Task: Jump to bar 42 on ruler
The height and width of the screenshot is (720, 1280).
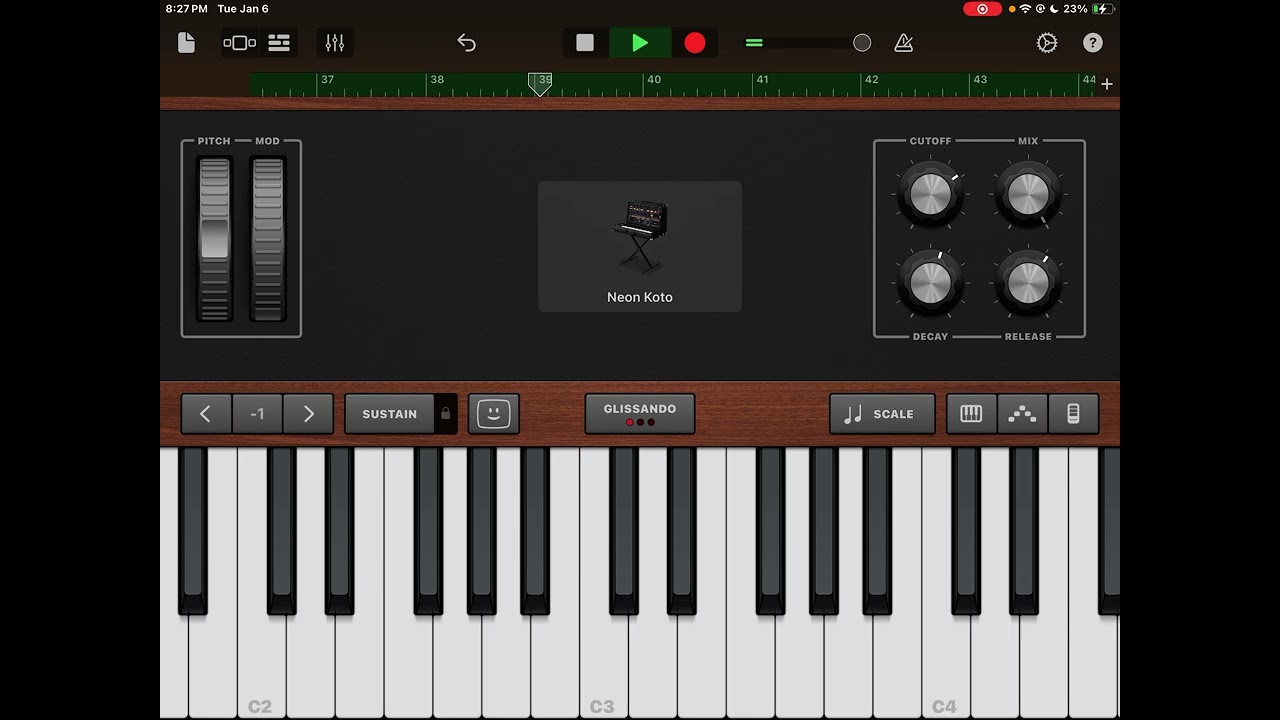Action: [872, 80]
